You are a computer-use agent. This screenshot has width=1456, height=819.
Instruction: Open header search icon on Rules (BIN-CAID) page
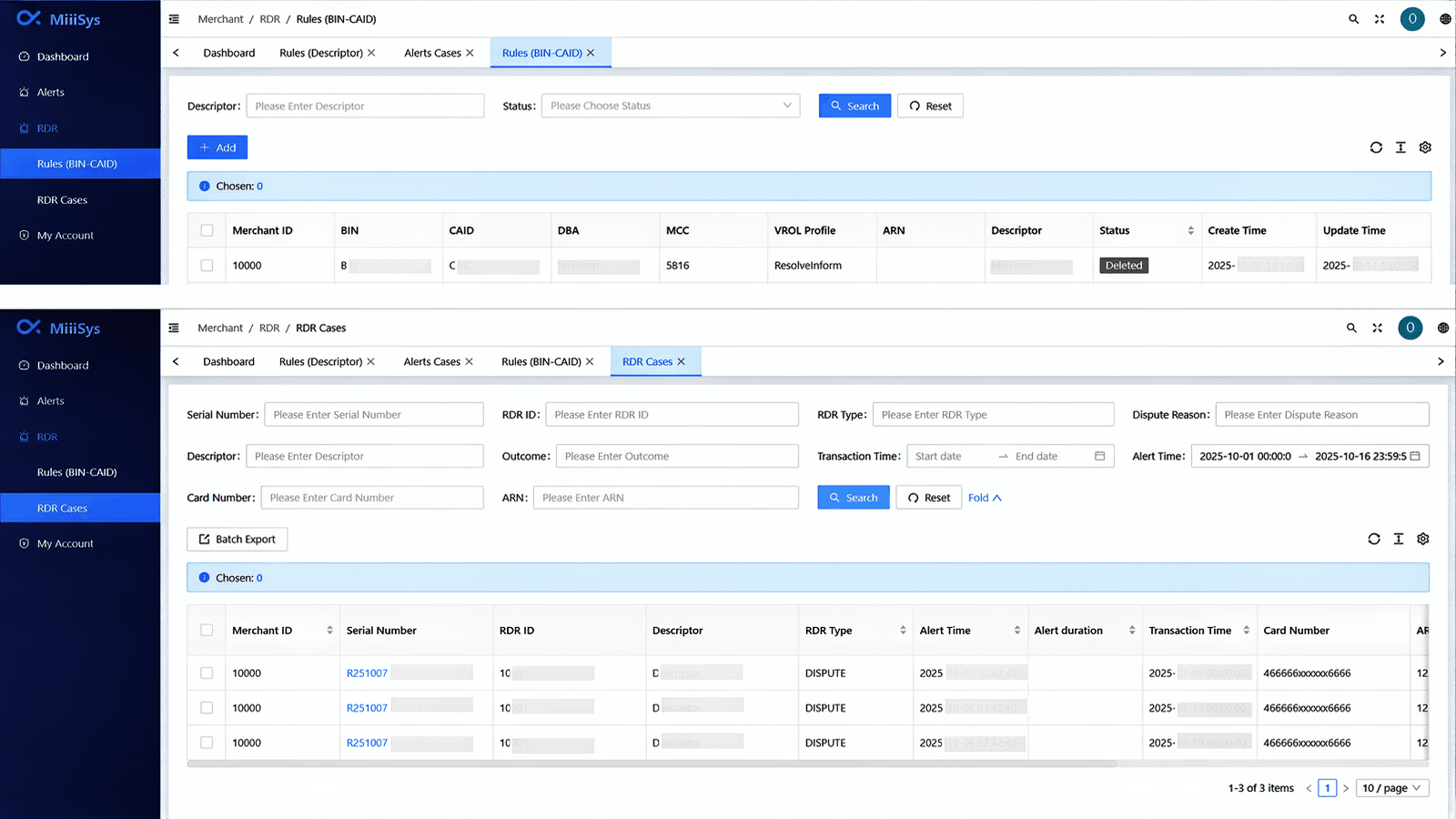click(1353, 19)
